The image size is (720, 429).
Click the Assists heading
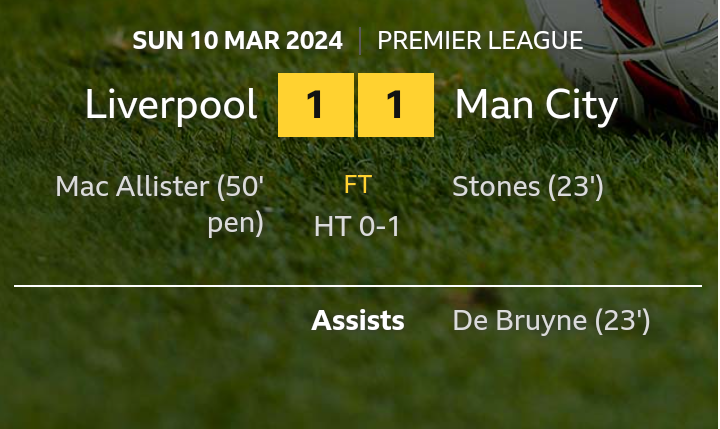[358, 321]
